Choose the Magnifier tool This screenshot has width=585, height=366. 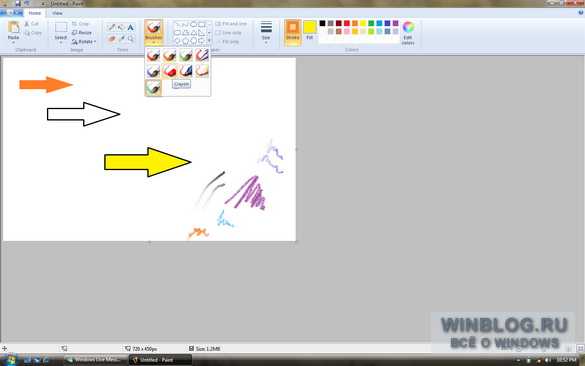point(131,38)
